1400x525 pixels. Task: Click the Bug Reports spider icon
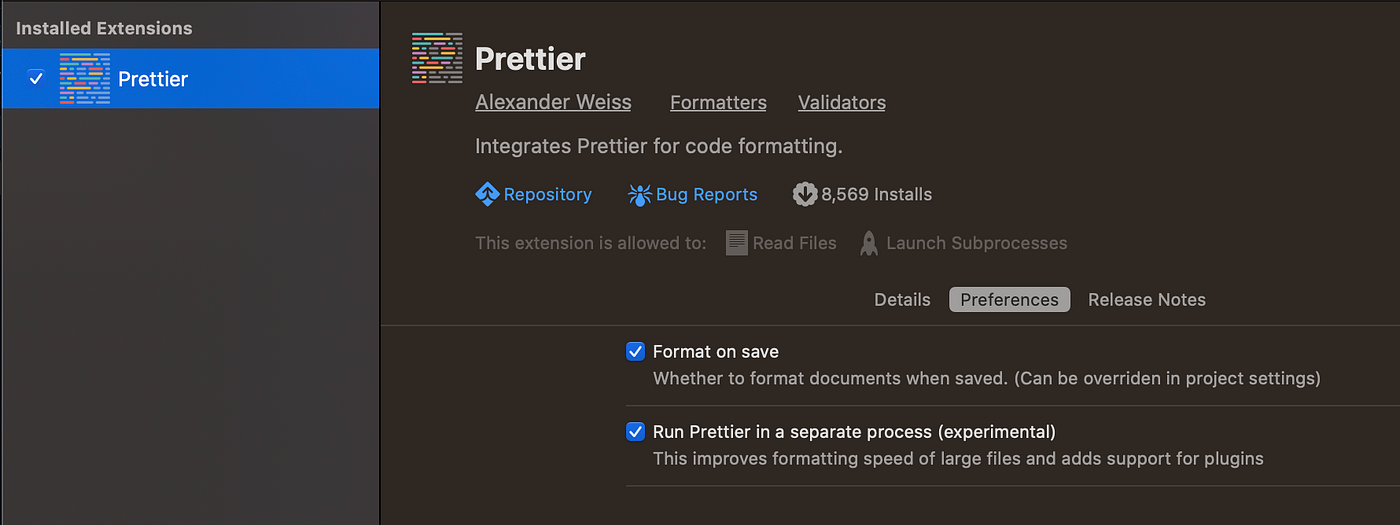(x=639, y=194)
